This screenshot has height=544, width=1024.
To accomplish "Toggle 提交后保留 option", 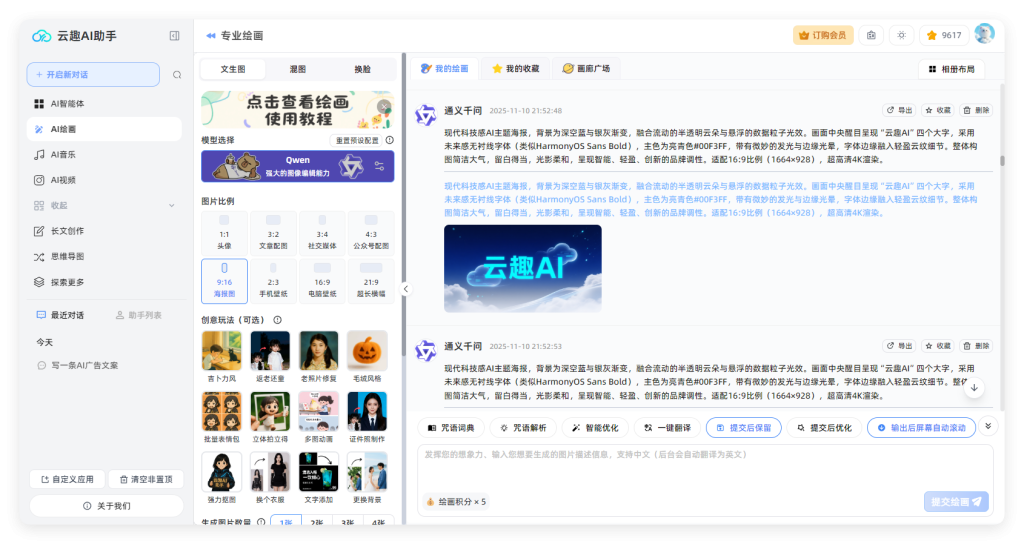I will (743, 427).
